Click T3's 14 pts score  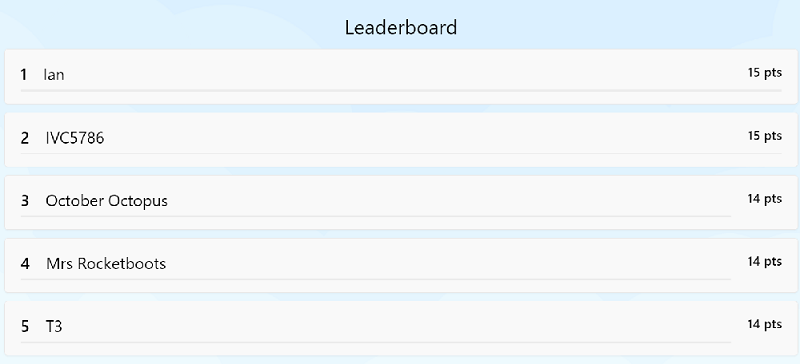[764, 324]
